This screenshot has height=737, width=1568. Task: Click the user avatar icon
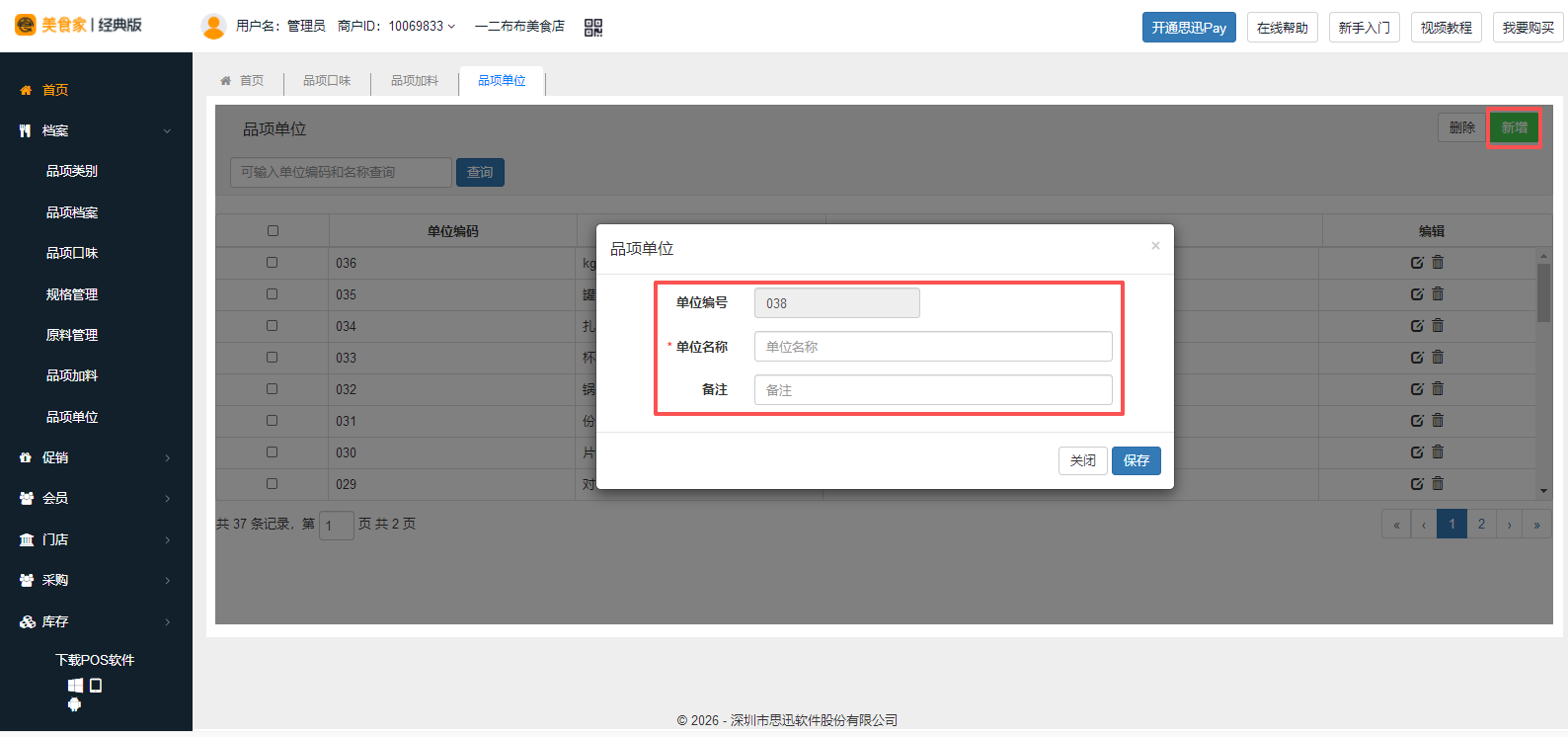point(213,27)
